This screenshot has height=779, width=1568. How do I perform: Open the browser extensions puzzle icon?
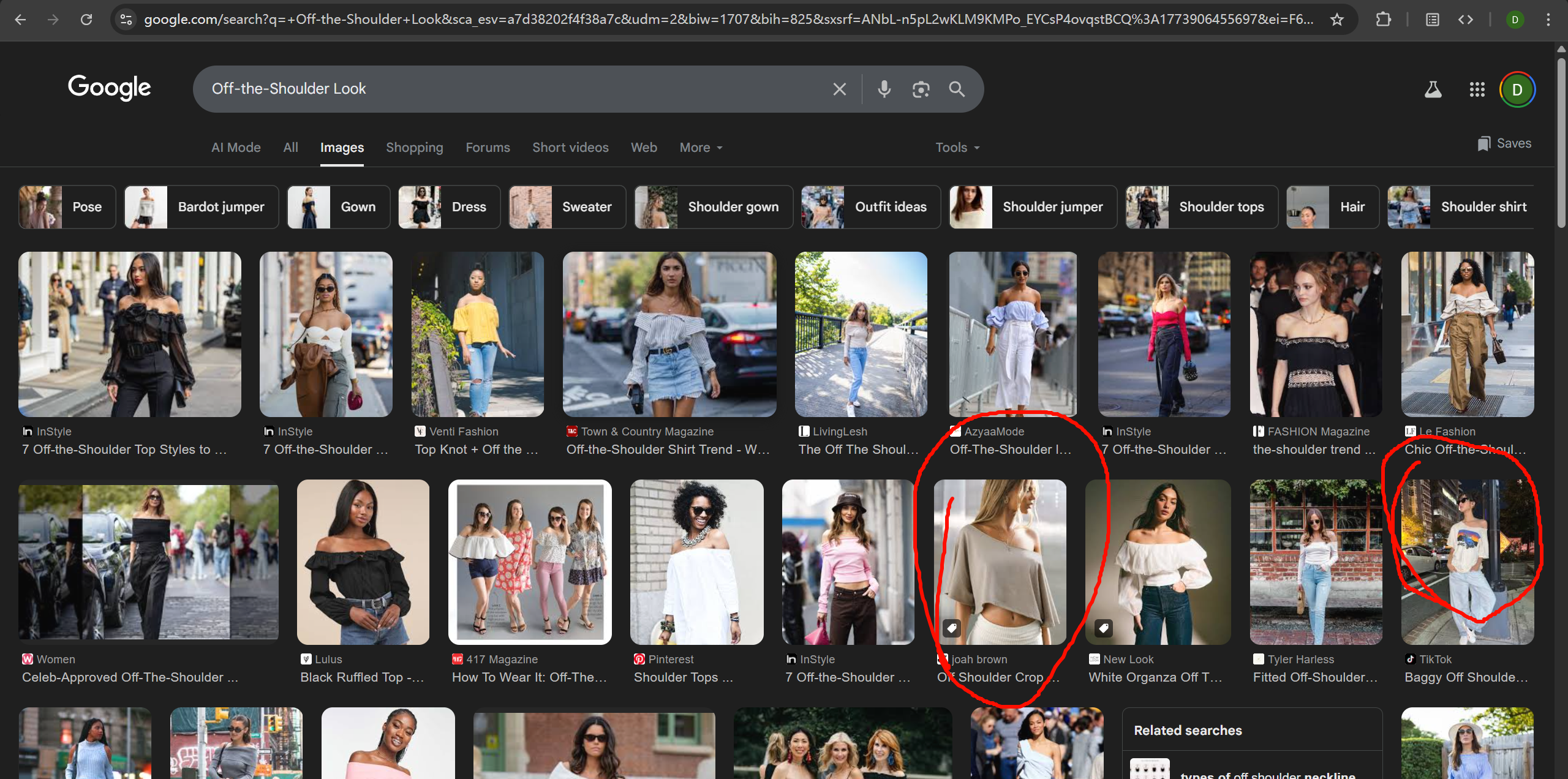pyautogui.click(x=1383, y=20)
